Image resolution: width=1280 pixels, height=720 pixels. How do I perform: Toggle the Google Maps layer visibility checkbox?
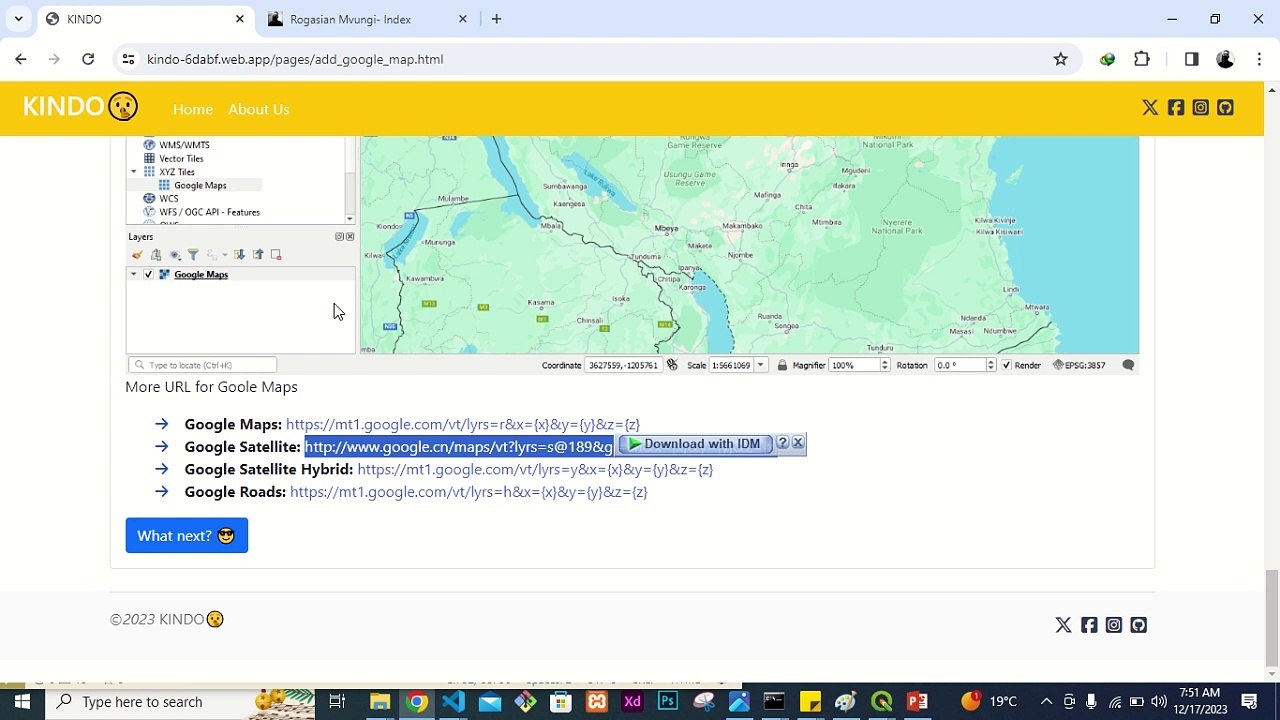(148, 274)
